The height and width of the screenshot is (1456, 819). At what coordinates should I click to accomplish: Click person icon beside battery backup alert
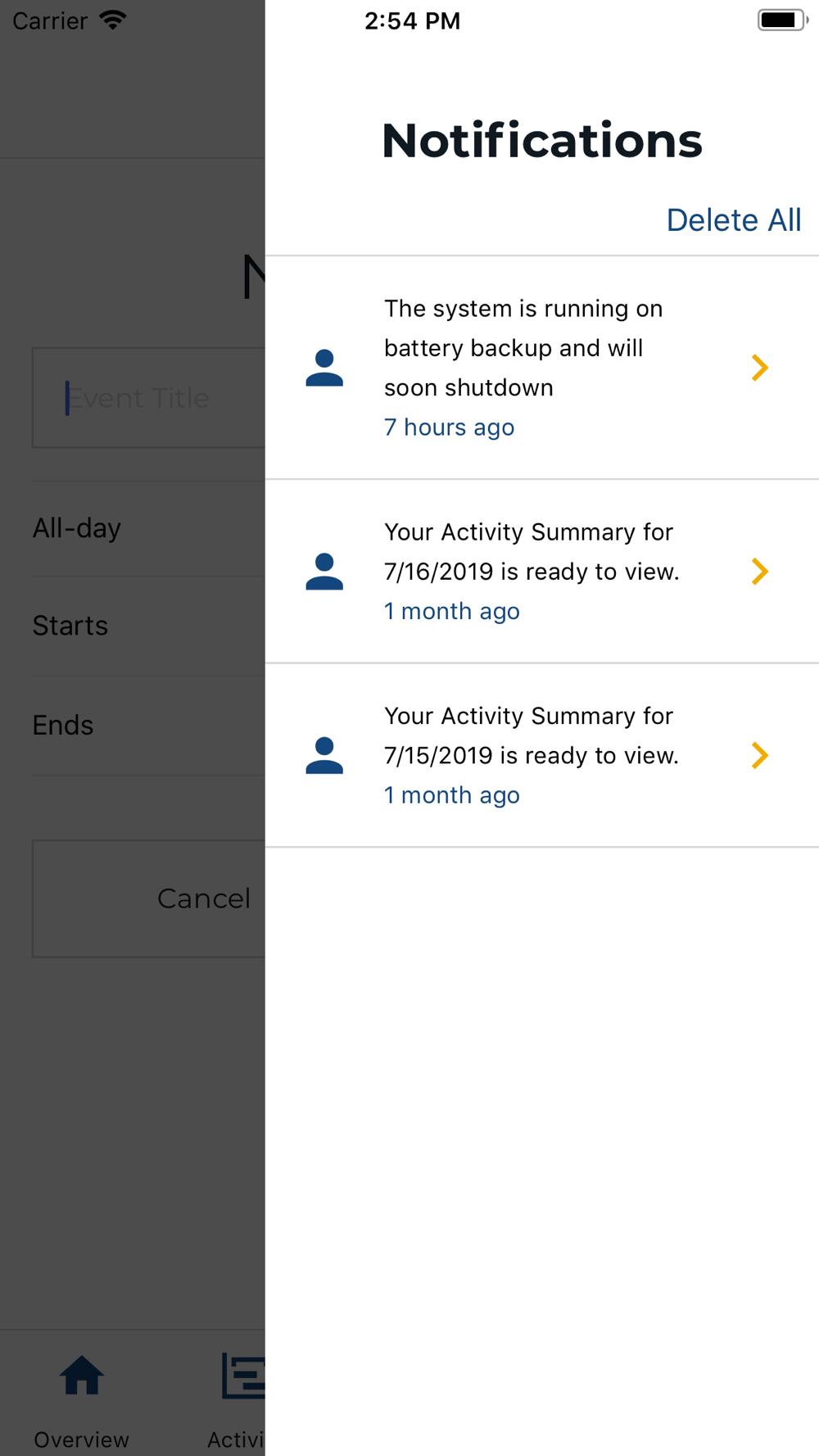pos(324,368)
